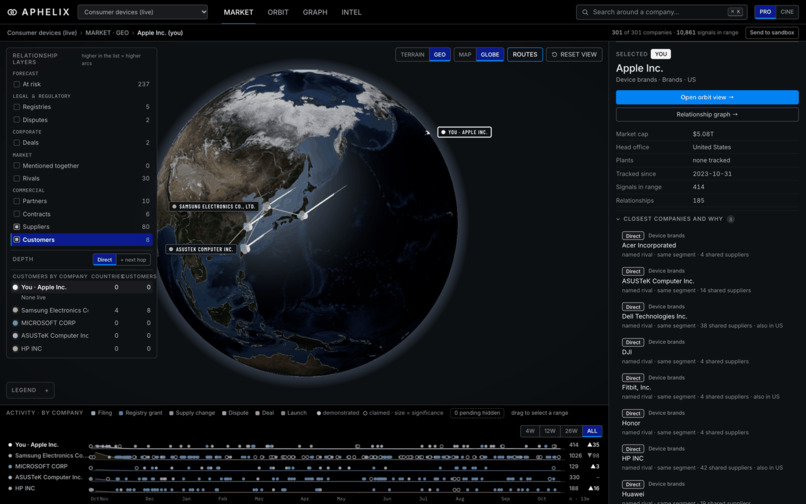This screenshot has width=806, height=504.
Task: Enable the Deals layer checkbox
Action: [16, 142]
